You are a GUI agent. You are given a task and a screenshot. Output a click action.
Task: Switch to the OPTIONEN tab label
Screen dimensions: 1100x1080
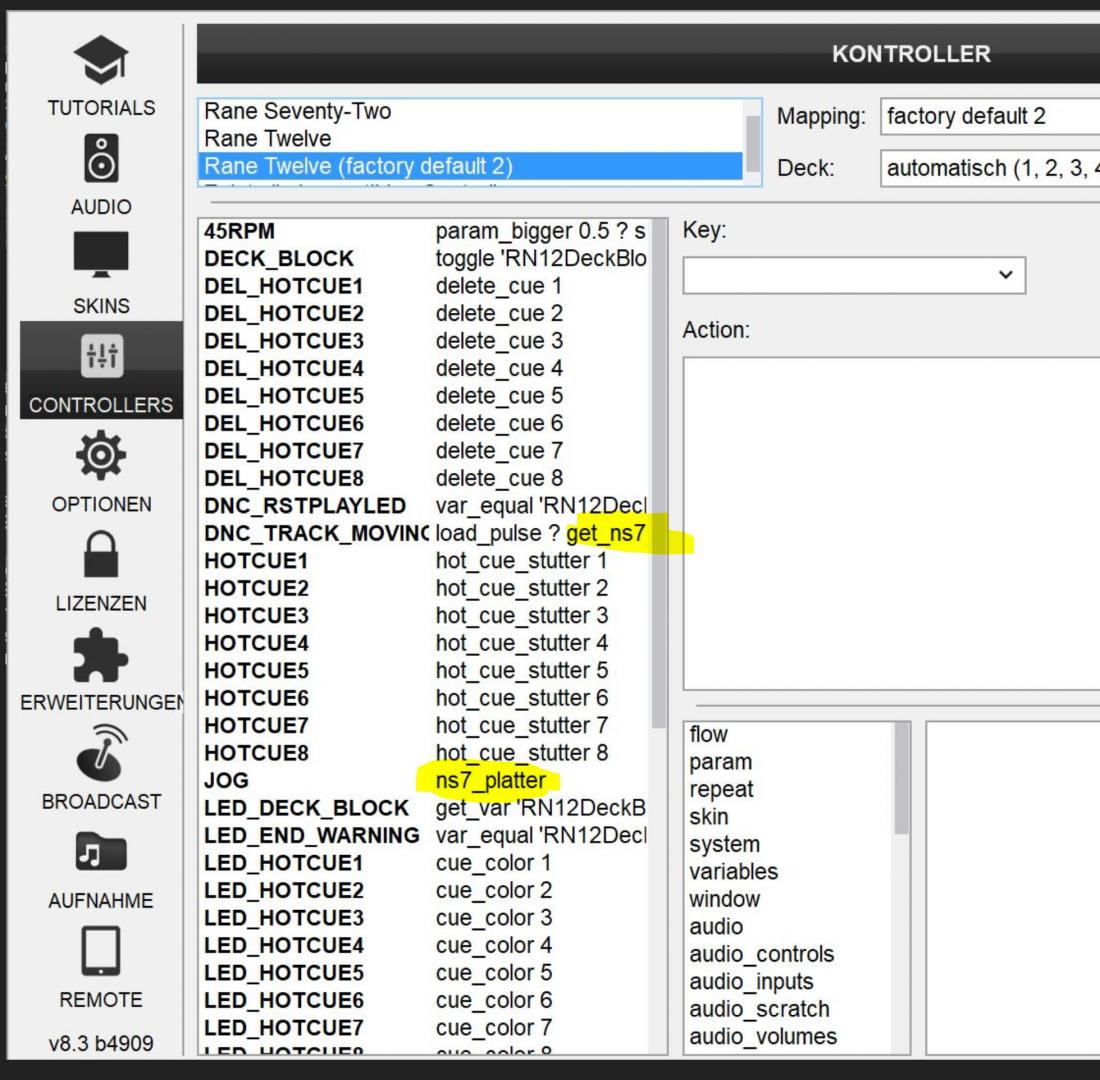click(101, 505)
